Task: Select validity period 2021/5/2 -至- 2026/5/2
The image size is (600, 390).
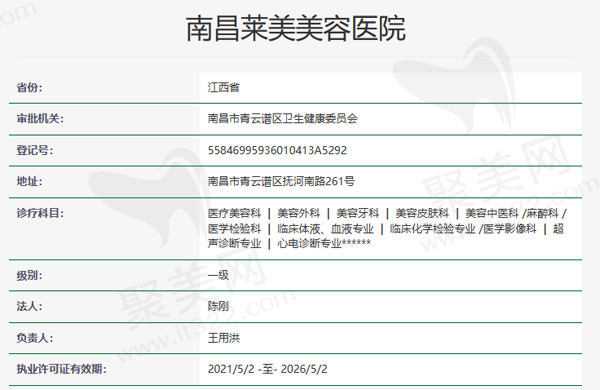Action: pyautogui.click(x=267, y=369)
